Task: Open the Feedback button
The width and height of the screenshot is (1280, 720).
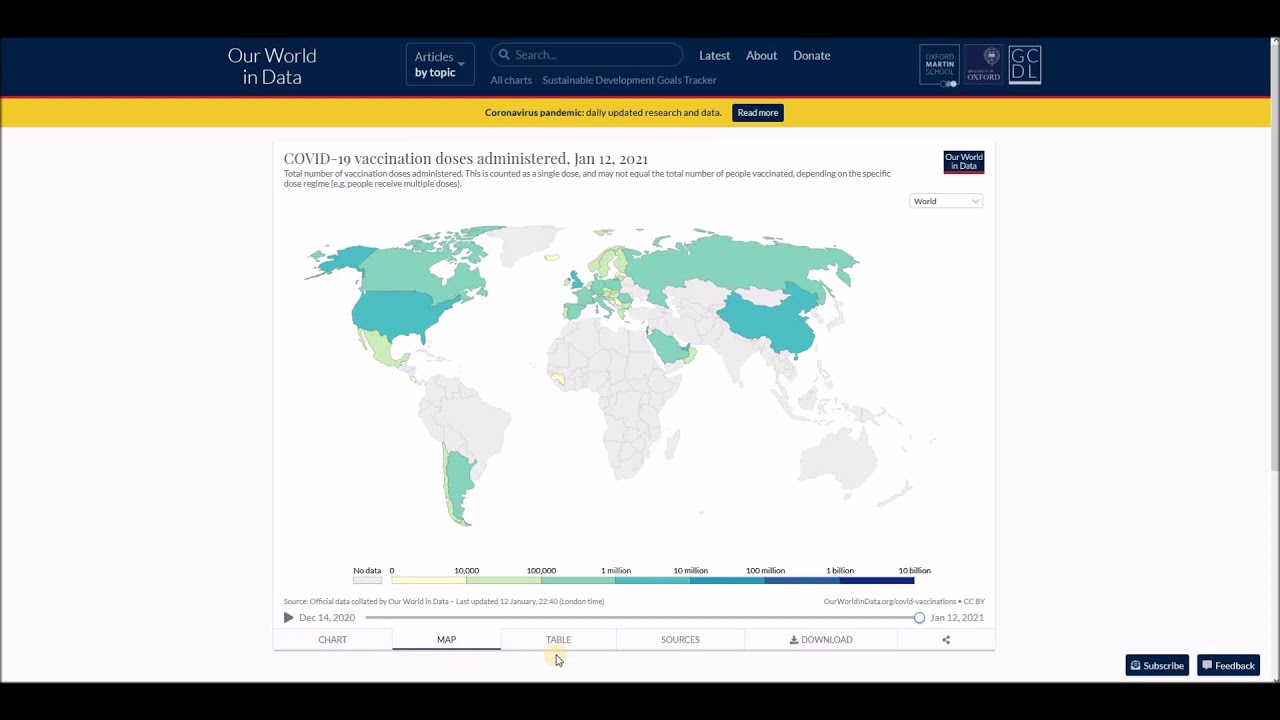Action: 1228,666
